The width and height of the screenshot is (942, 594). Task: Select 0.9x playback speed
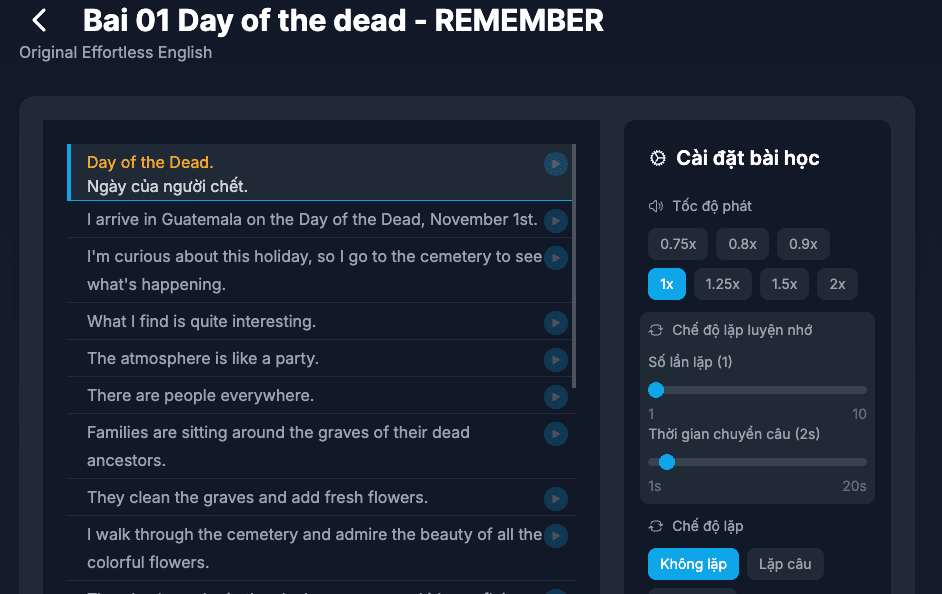[803, 244]
